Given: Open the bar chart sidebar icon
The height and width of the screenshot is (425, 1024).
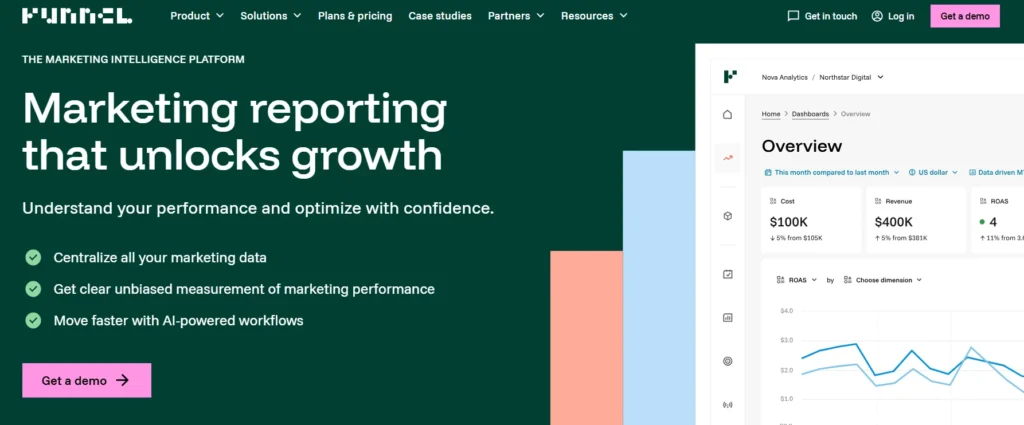Looking at the screenshot, I should [727, 318].
